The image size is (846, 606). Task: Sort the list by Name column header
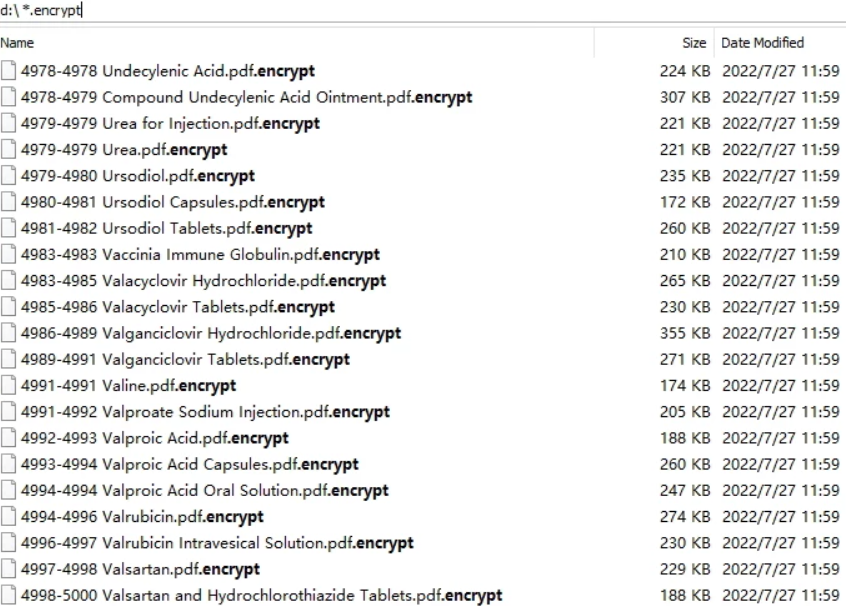pos(18,43)
